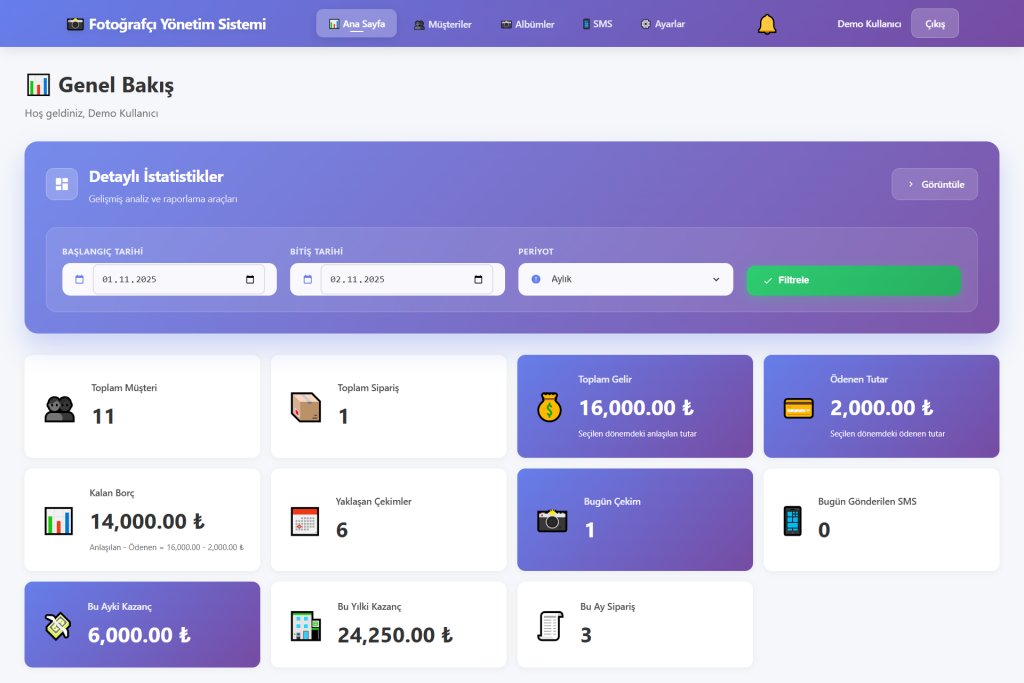The width and height of the screenshot is (1024, 683).
Task: Click the credit card icon on Ödenen Tutar
Action: point(798,407)
